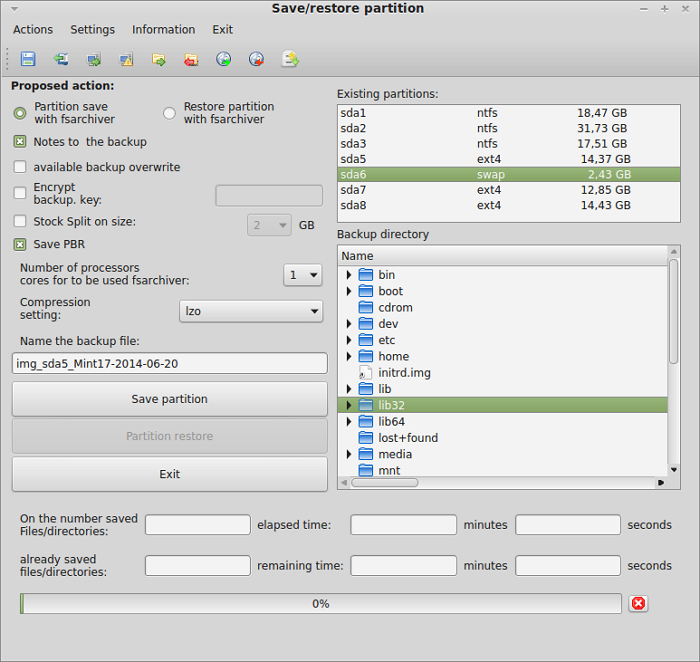Click the red cancel icon beside progress bar
Image resolution: width=700 pixels, height=662 pixels.
[639, 603]
